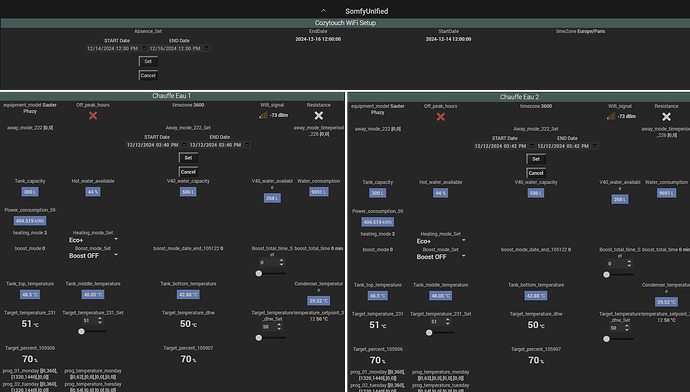Click the Resistance white cross in Chauffe Eau 1
690x392 pixels.
(x=319, y=116)
